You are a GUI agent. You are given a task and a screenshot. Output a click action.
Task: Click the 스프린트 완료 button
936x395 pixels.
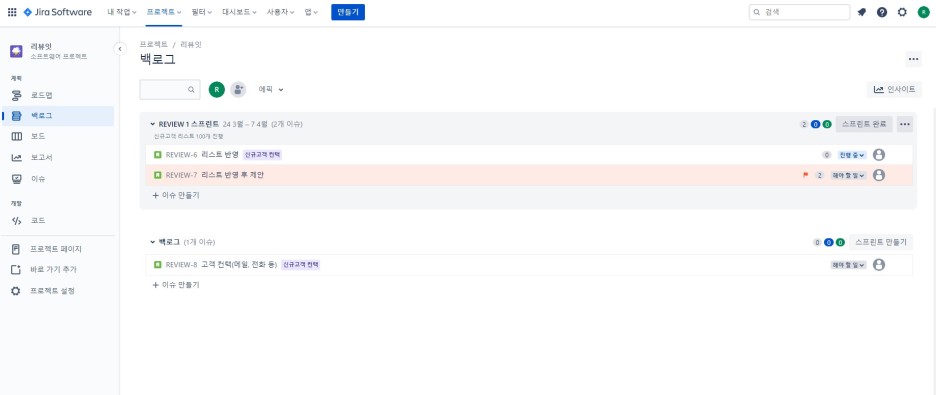(x=864, y=124)
